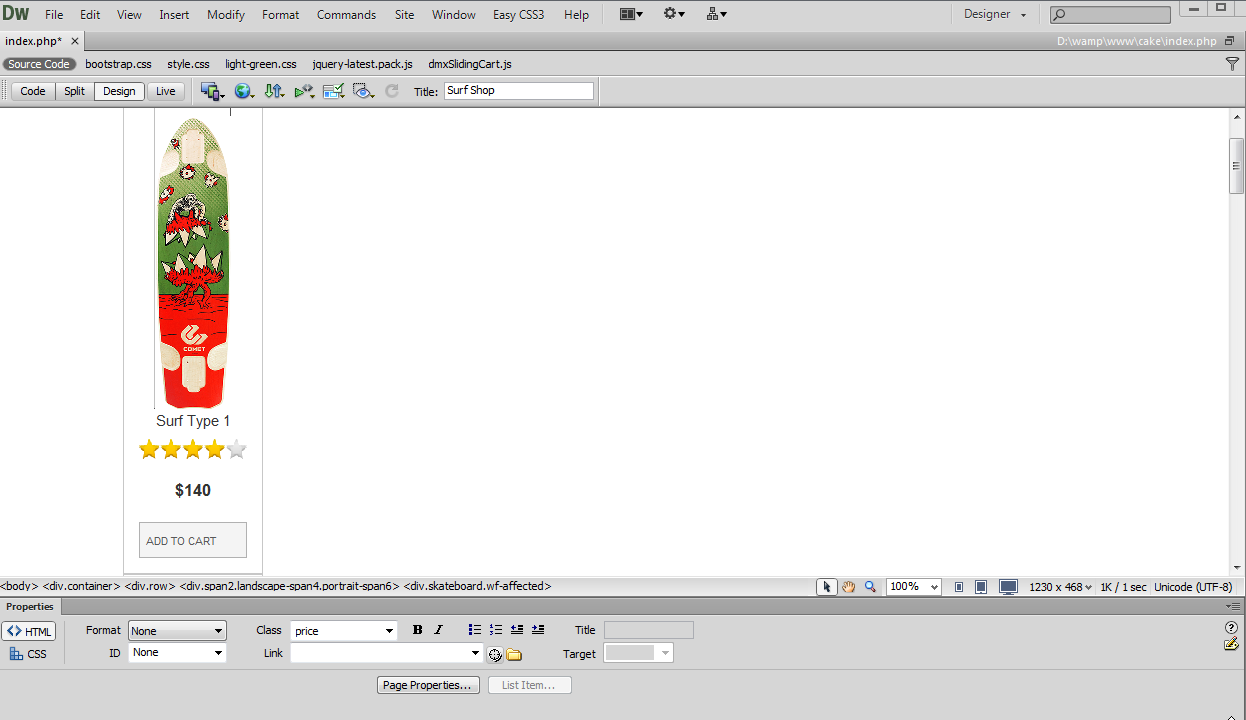
Task: Click the Text Indent icon
Action: (538, 630)
